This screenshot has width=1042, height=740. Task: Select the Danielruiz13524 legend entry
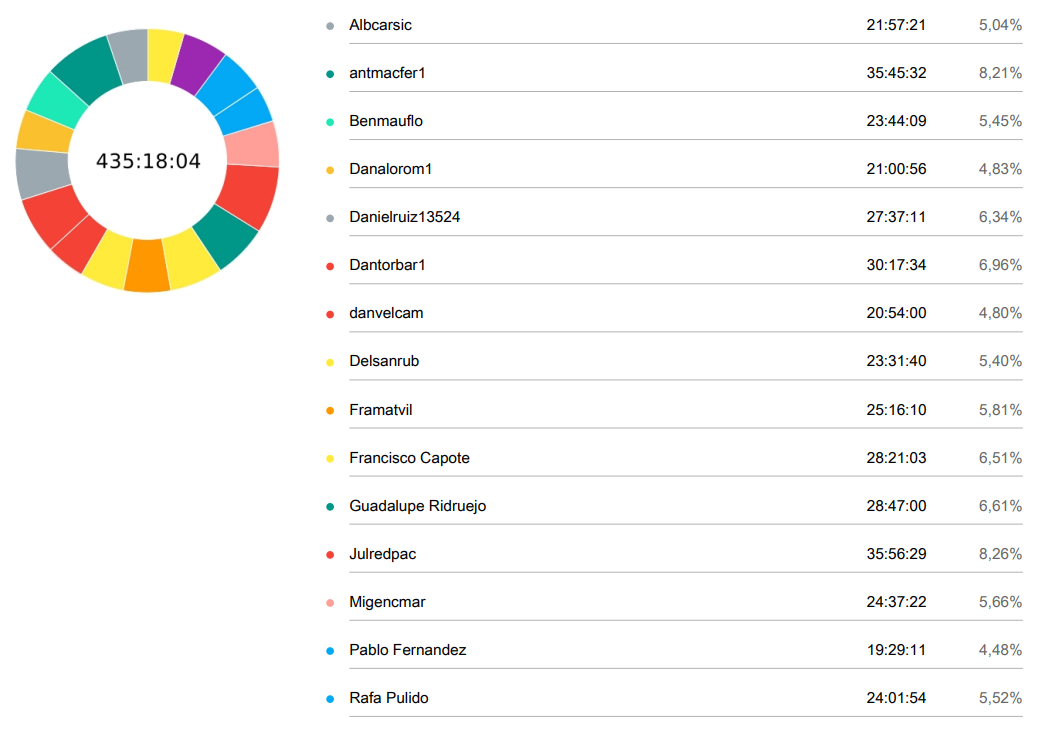(x=405, y=217)
